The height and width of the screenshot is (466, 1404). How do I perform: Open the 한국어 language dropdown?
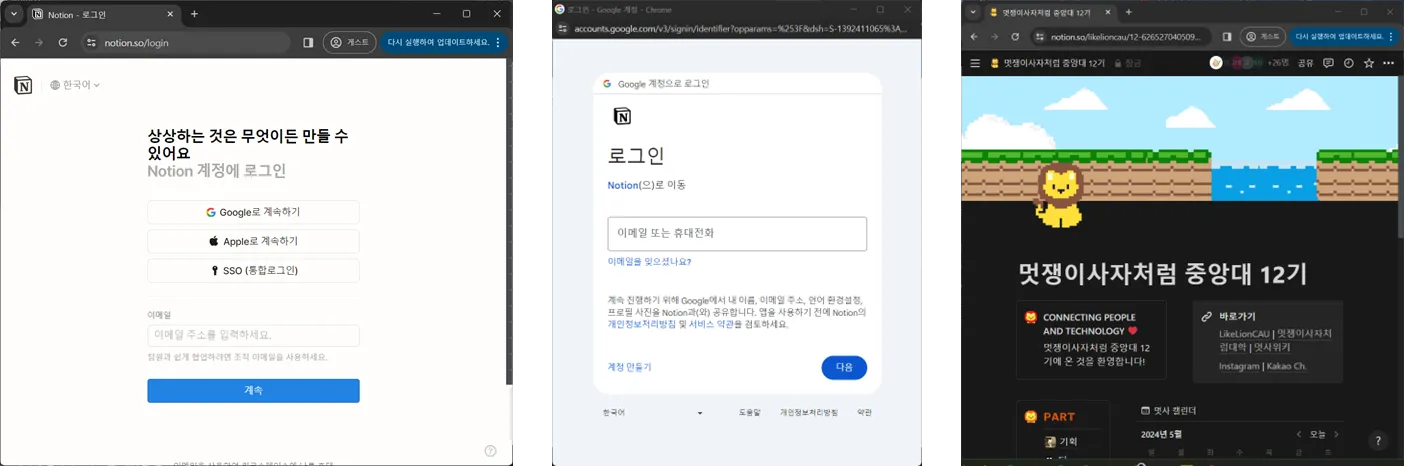coord(75,85)
